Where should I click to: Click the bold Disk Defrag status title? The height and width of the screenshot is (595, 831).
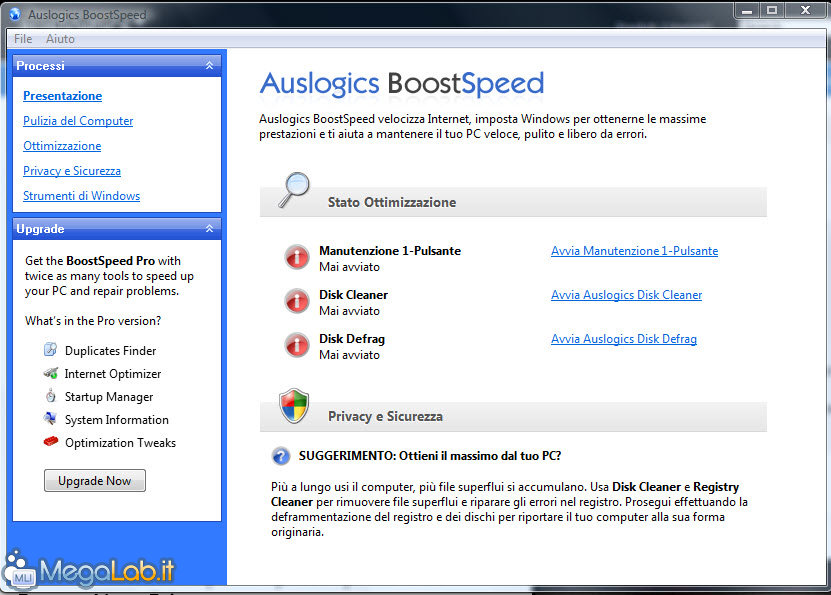351,339
